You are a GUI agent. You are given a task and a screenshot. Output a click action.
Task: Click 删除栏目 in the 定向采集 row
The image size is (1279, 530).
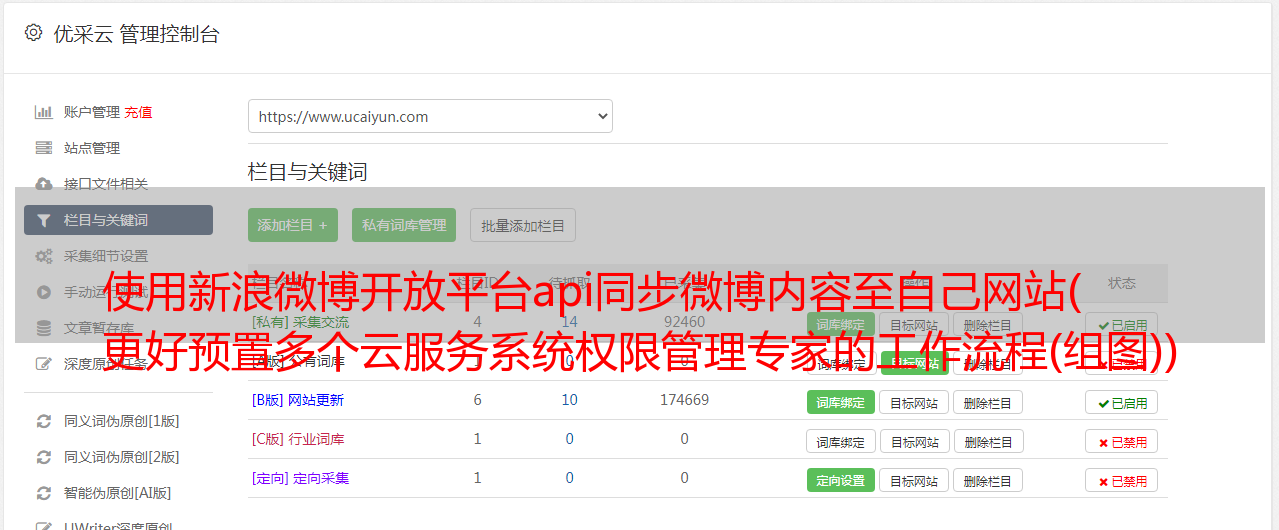pos(988,480)
